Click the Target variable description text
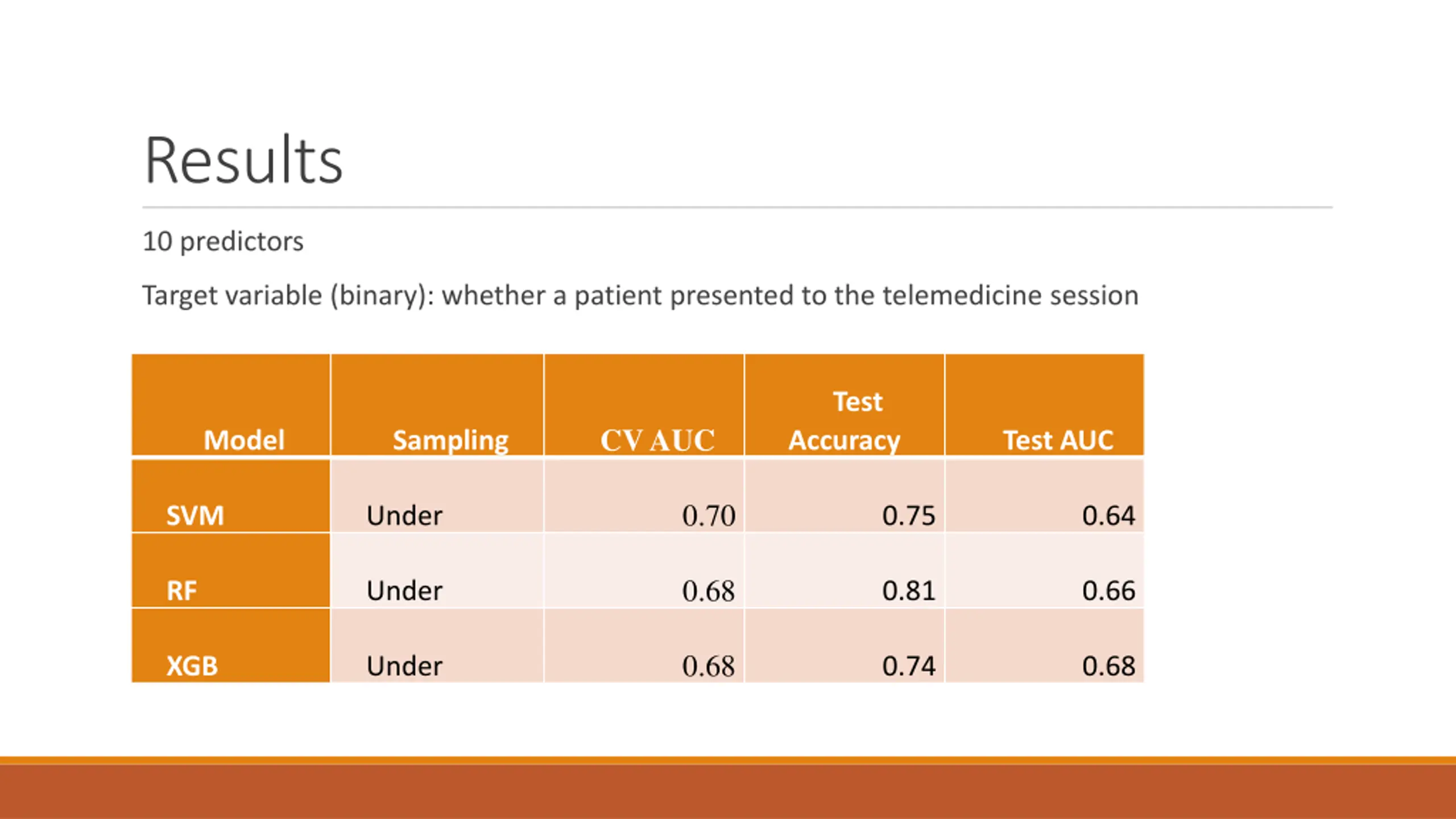 click(x=640, y=296)
